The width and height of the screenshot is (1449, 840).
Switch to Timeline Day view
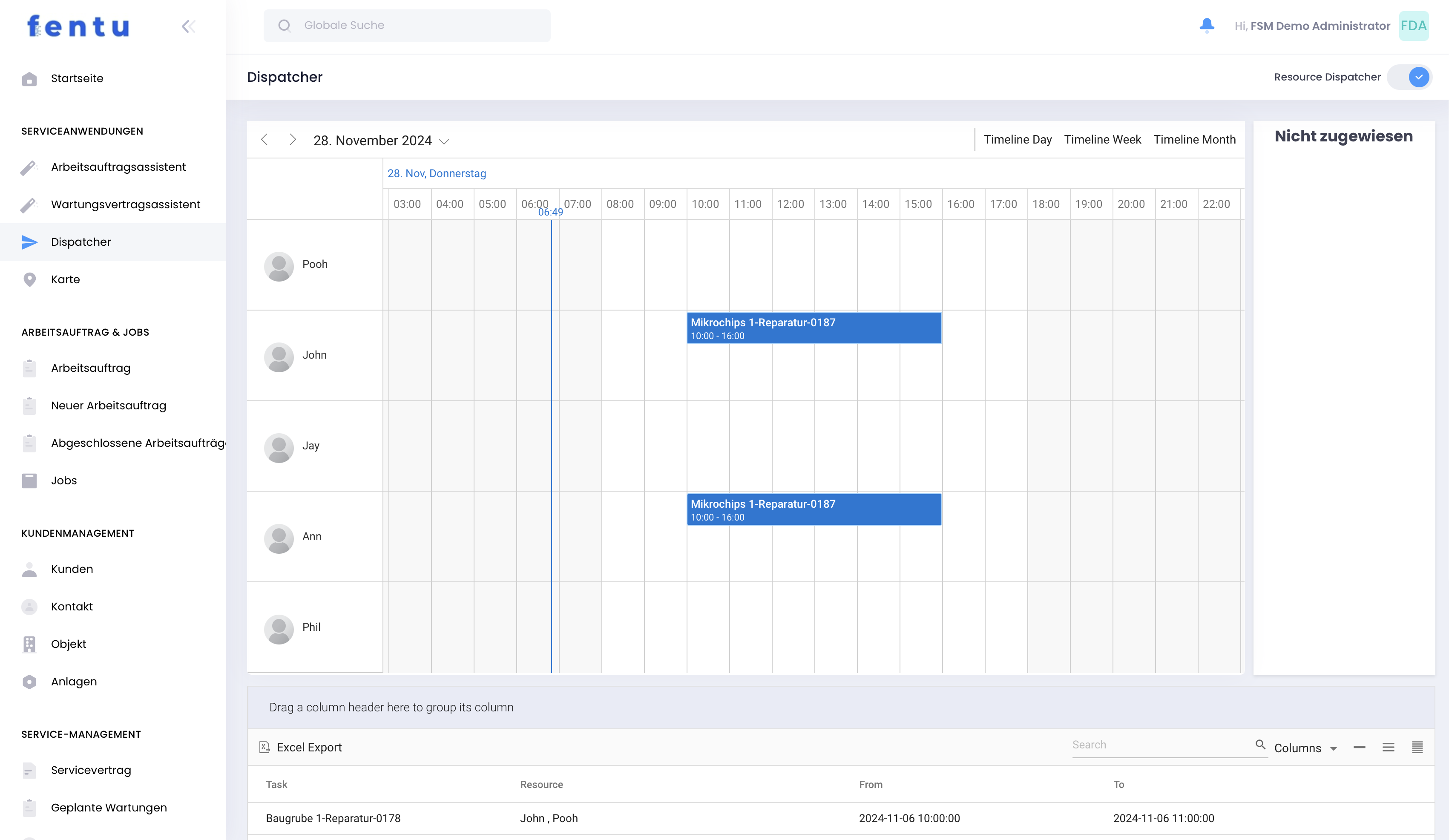pos(1017,140)
